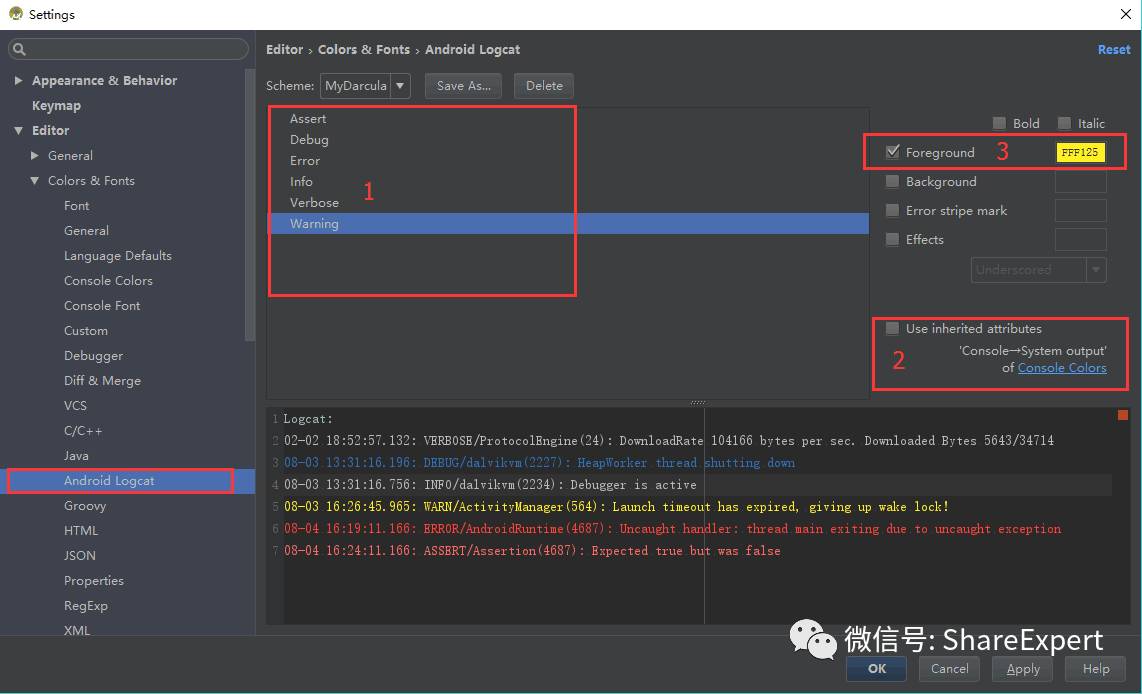Select HTML colors page
Image resolution: width=1142 pixels, height=694 pixels.
81,530
